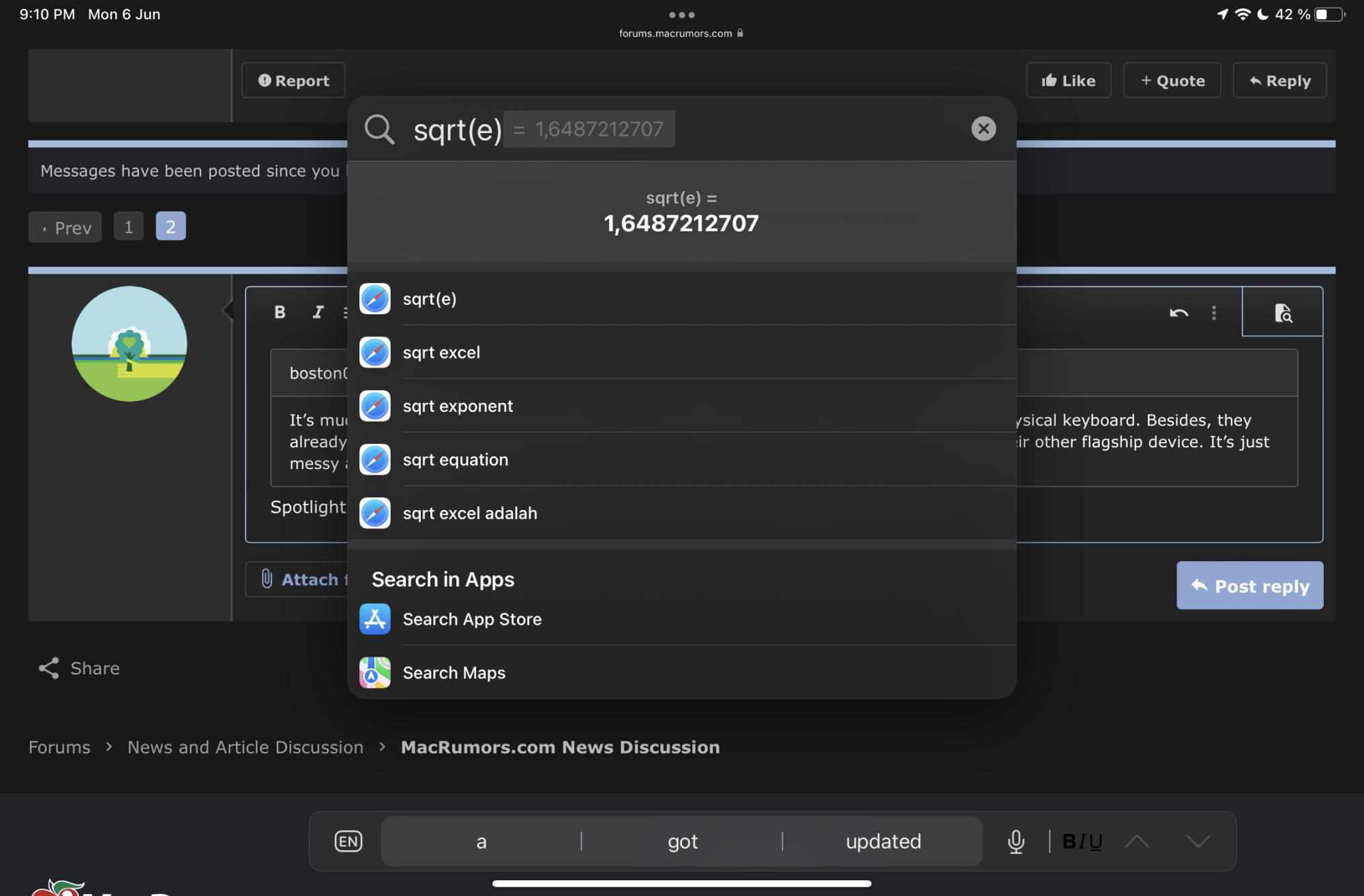Viewport: 1364px width, 896px height.
Task: Insert suggestion word 'updated'
Action: (x=883, y=841)
